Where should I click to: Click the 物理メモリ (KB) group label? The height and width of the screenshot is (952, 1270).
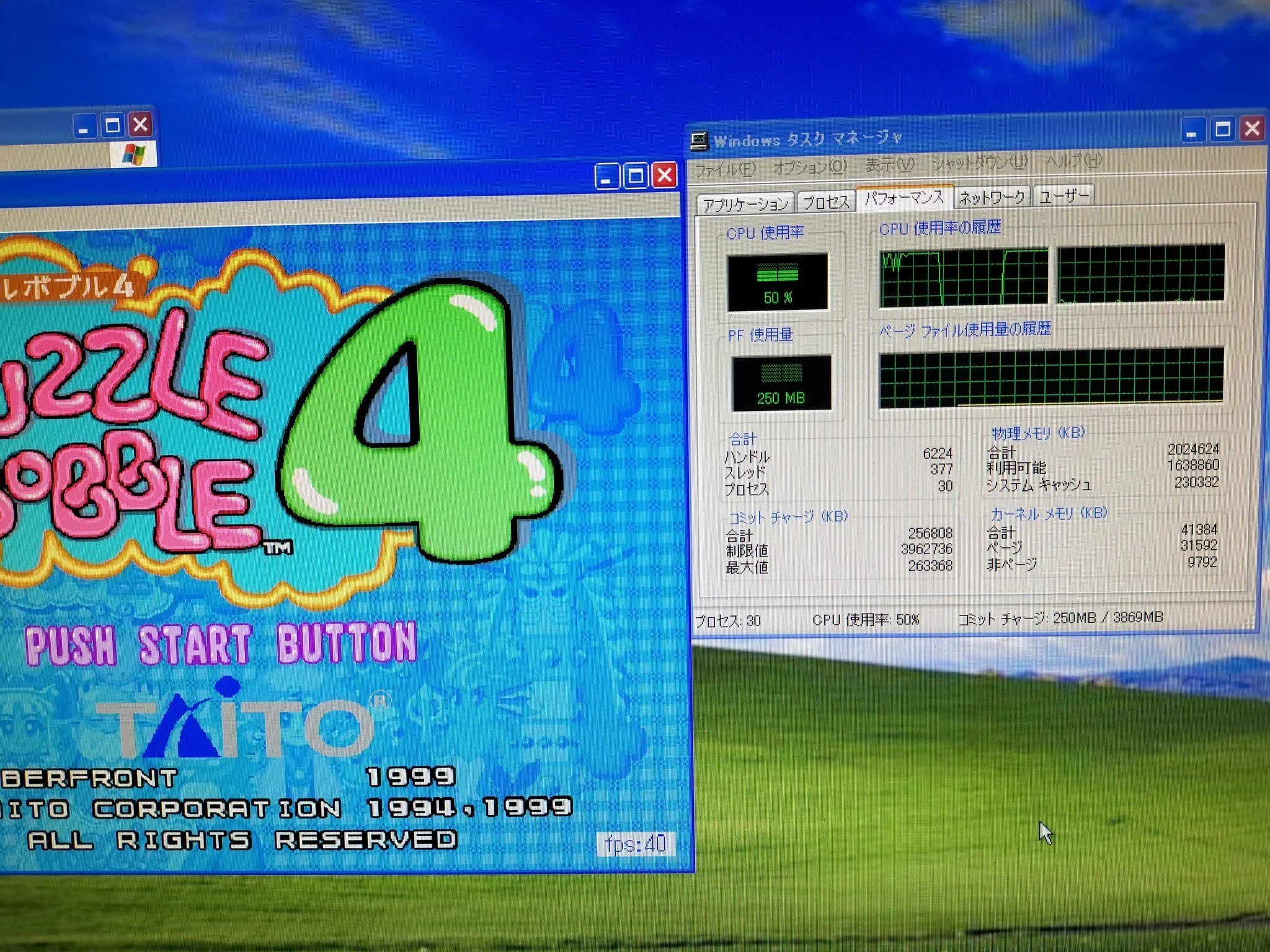[1039, 433]
